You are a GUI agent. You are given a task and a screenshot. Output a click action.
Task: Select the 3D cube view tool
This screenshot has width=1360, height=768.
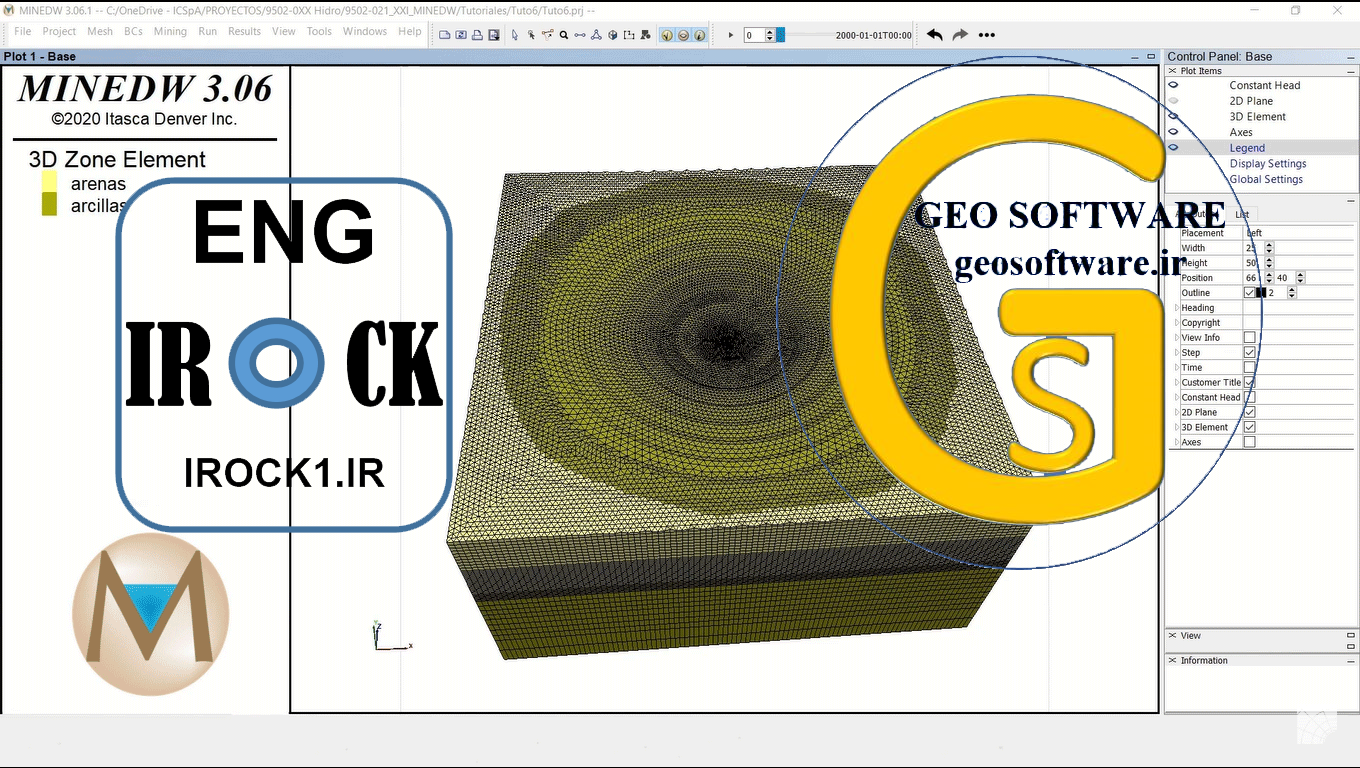[612, 34]
